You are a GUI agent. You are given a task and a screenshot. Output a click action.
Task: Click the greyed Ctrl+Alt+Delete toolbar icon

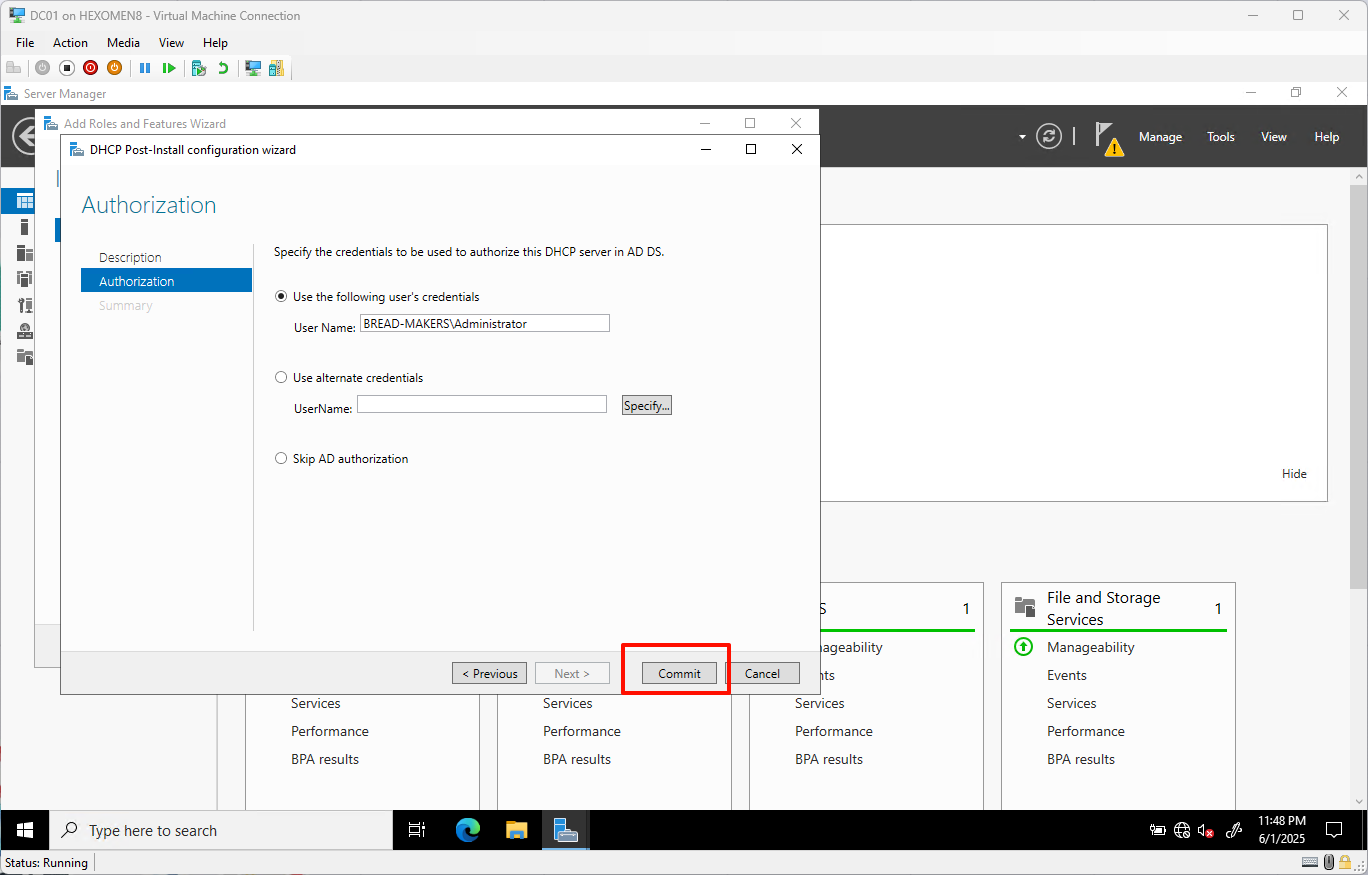[x=13, y=68]
